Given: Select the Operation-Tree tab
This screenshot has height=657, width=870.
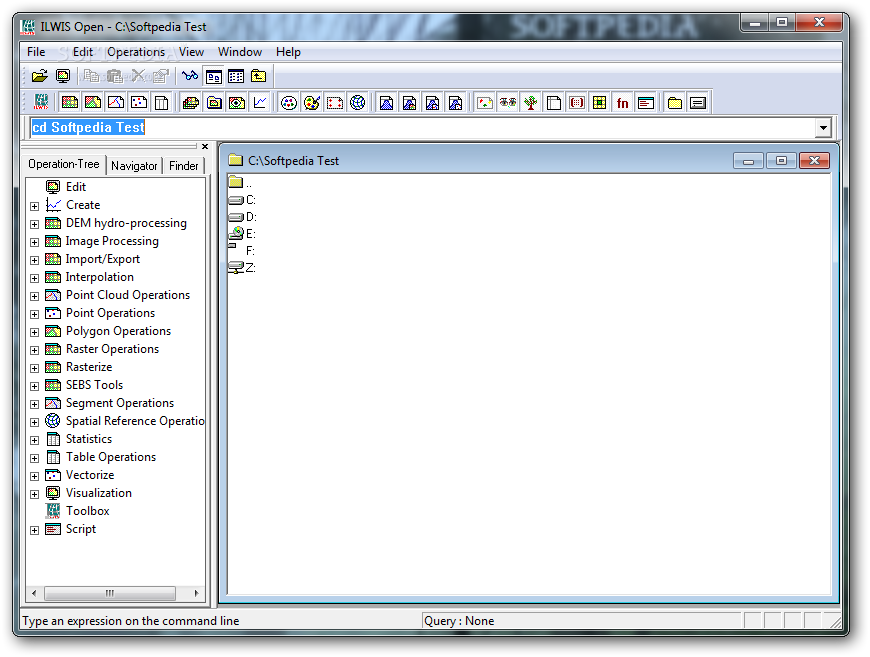Looking at the screenshot, I should coord(64,164).
